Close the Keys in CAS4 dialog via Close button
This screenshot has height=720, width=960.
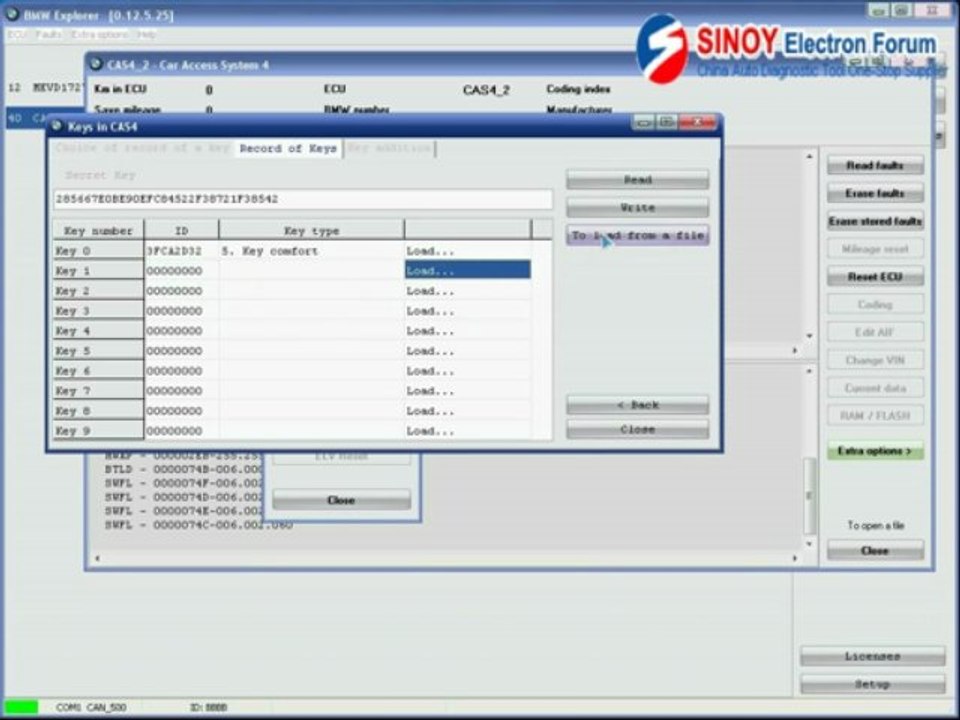pos(637,429)
